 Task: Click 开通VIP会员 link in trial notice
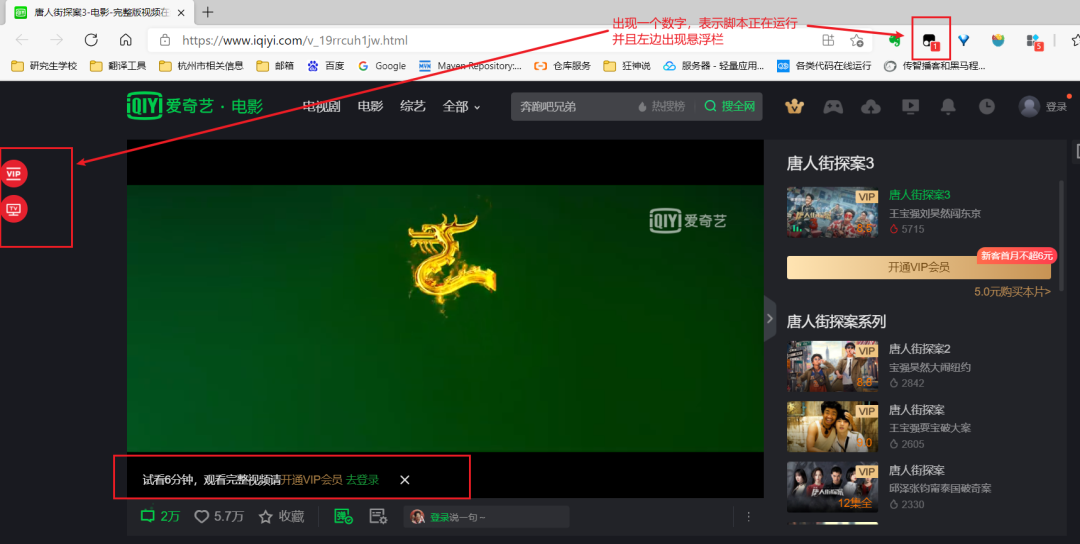pyautogui.click(x=311, y=479)
